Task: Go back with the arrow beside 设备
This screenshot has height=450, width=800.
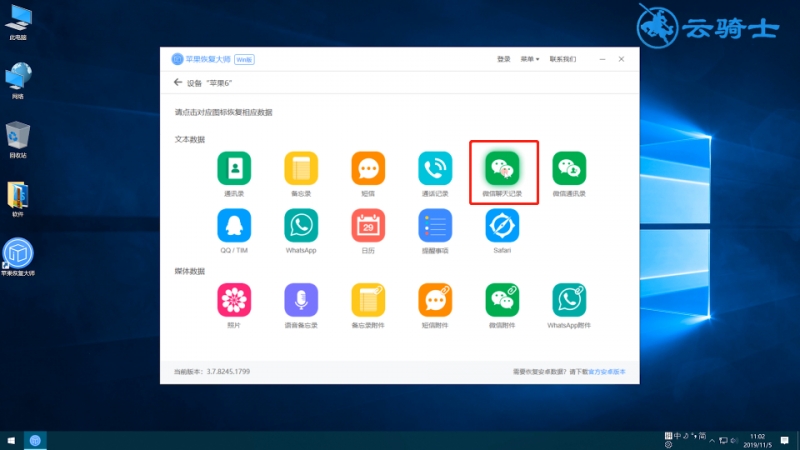Action: [x=178, y=82]
